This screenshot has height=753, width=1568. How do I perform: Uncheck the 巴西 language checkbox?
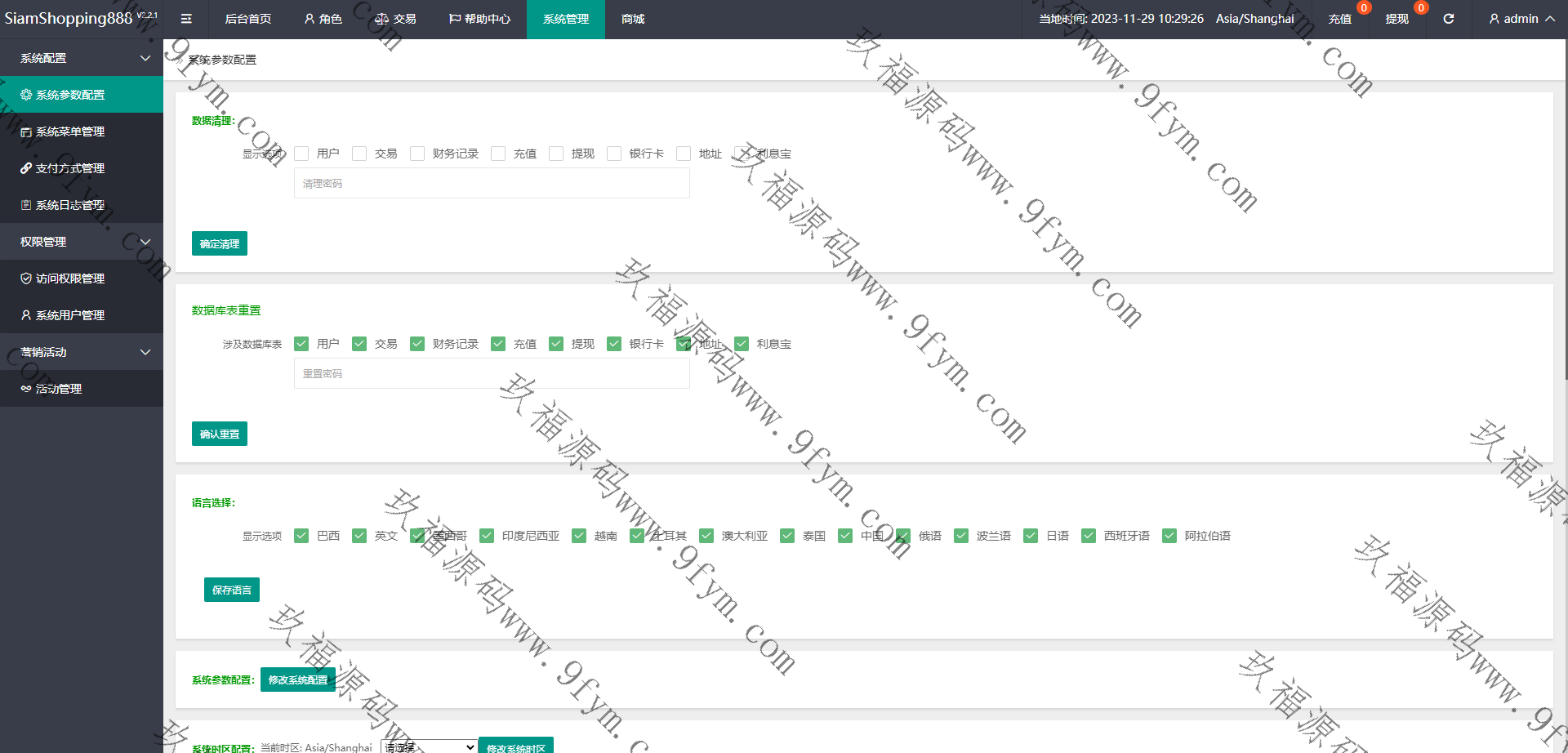click(x=301, y=536)
